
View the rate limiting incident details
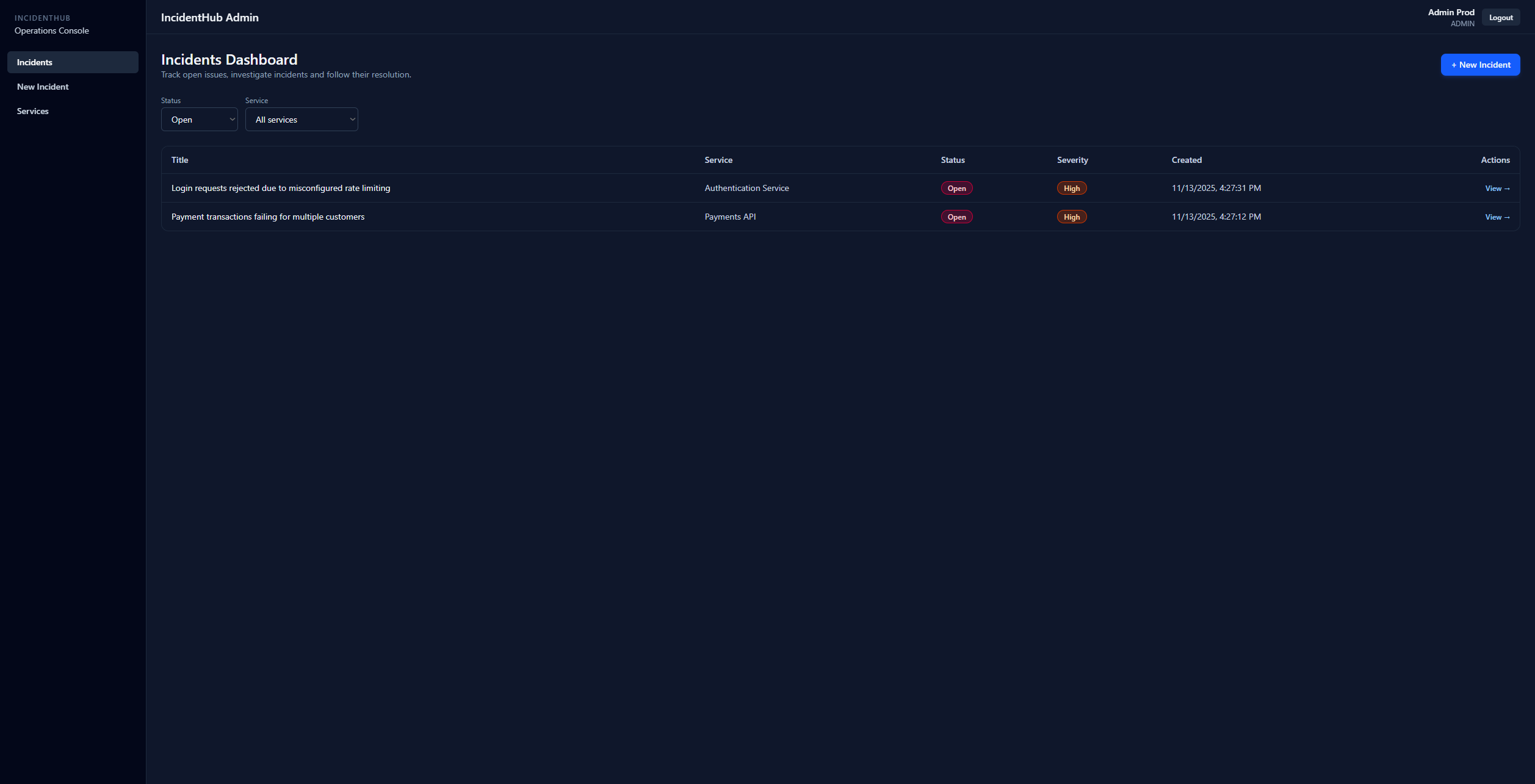1496,188
